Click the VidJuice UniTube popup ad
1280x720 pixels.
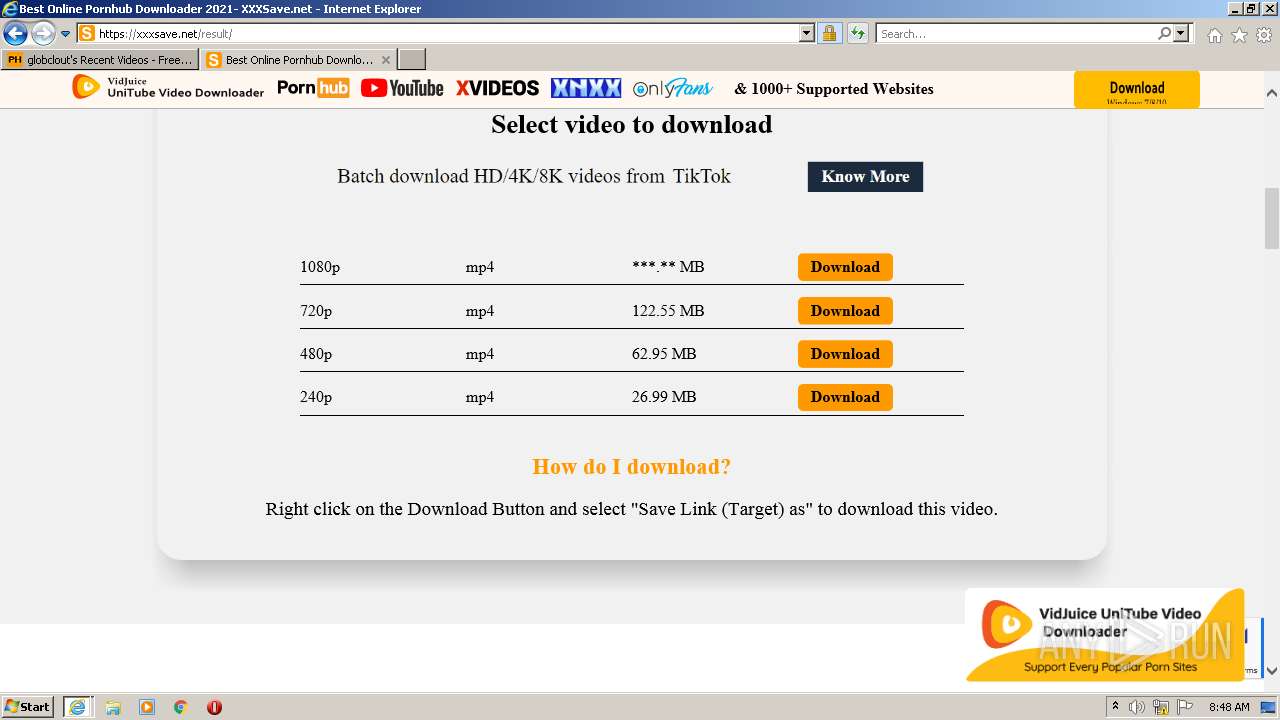pyautogui.click(x=1105, y=635)
